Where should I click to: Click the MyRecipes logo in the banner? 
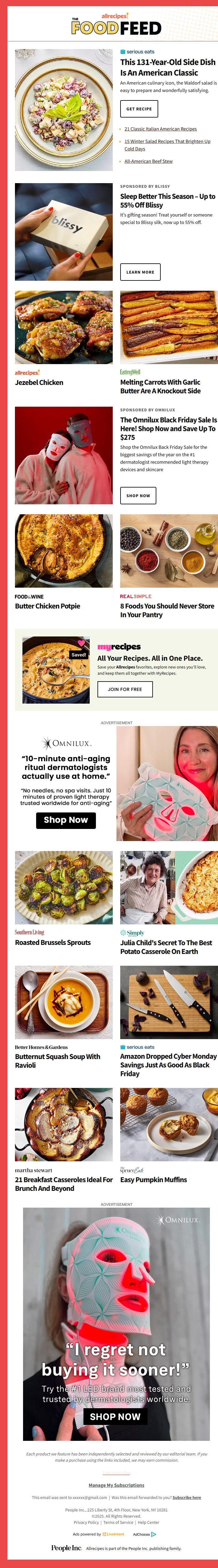click(119, 646)
